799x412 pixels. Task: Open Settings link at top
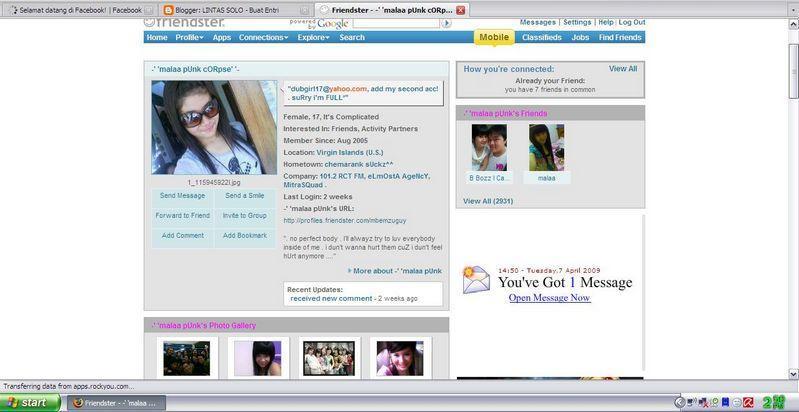[577, 22]
